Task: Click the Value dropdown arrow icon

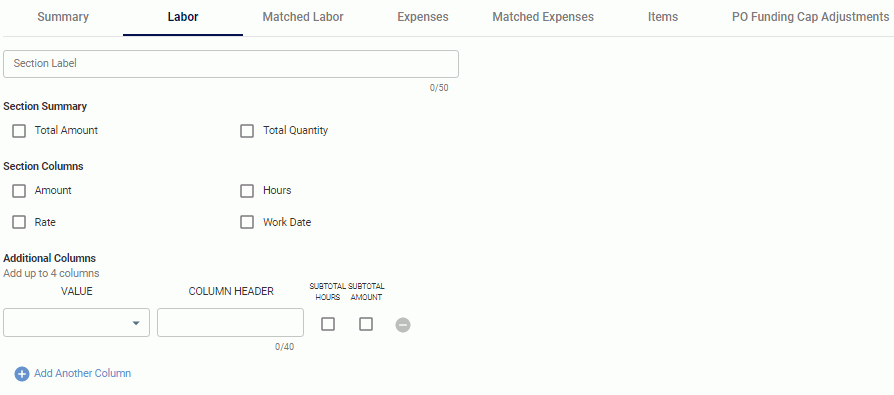Action: click(x=136, y=323)
